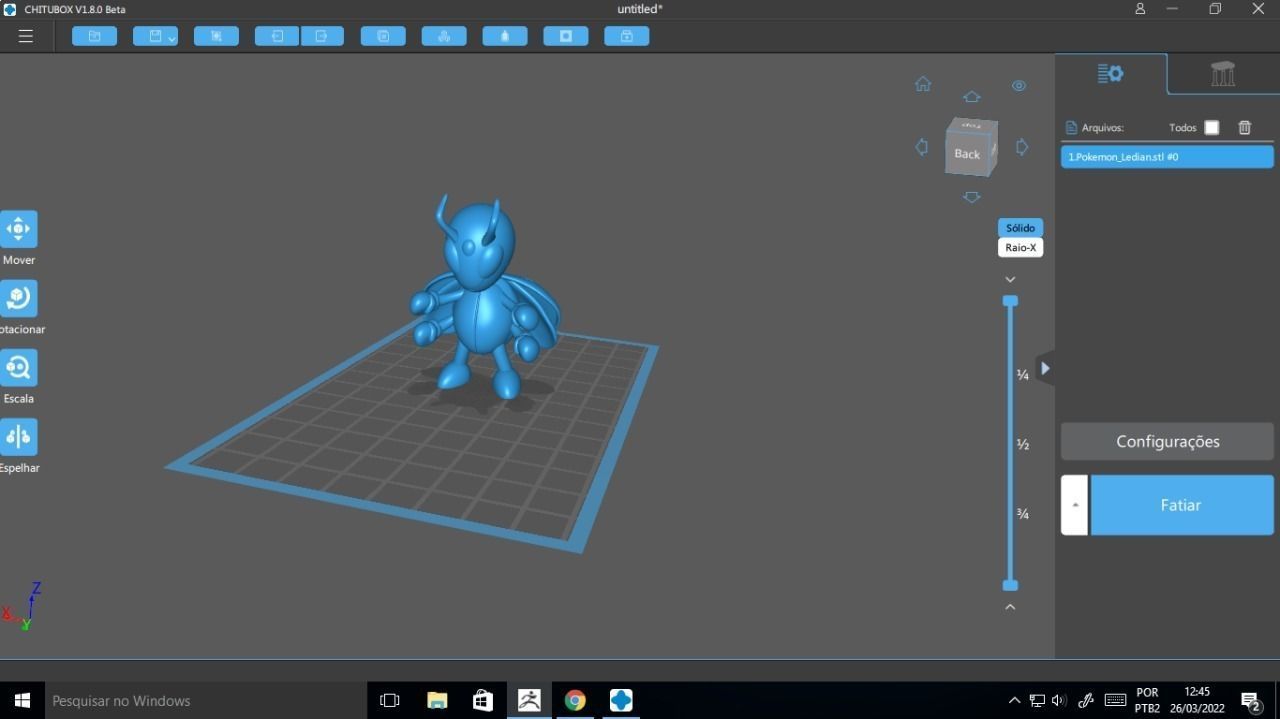Open the slice settings tab
This screenshot has height=719, width=1280.
pyautogui.click(x=1111, y=73)
